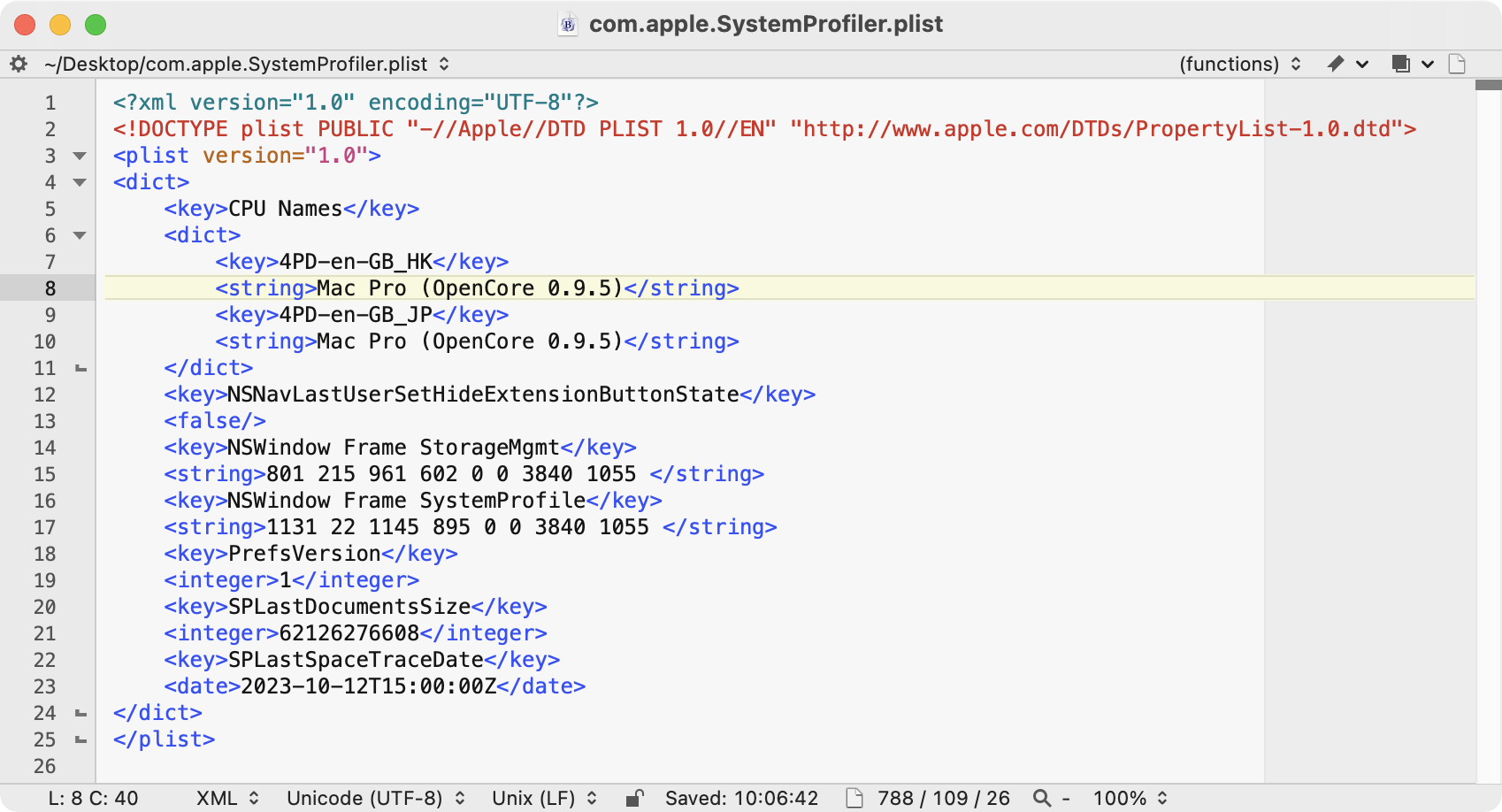
Task: Click the NSWindow Frame SystemProfile key
Action: pyautogui.click(x=413, y=501)
